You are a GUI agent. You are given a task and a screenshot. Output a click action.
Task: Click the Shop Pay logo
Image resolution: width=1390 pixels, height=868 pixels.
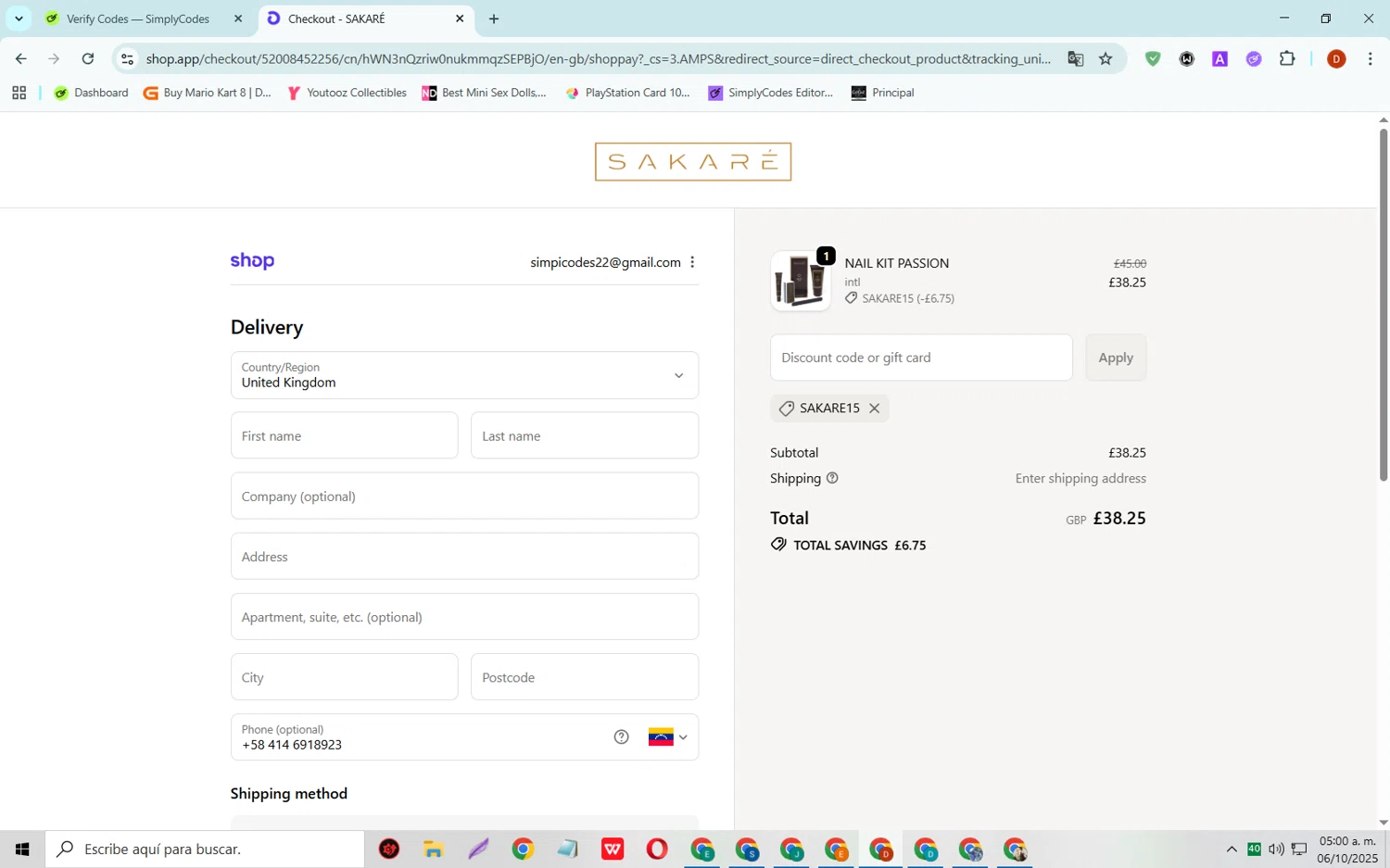click(252, 261)
